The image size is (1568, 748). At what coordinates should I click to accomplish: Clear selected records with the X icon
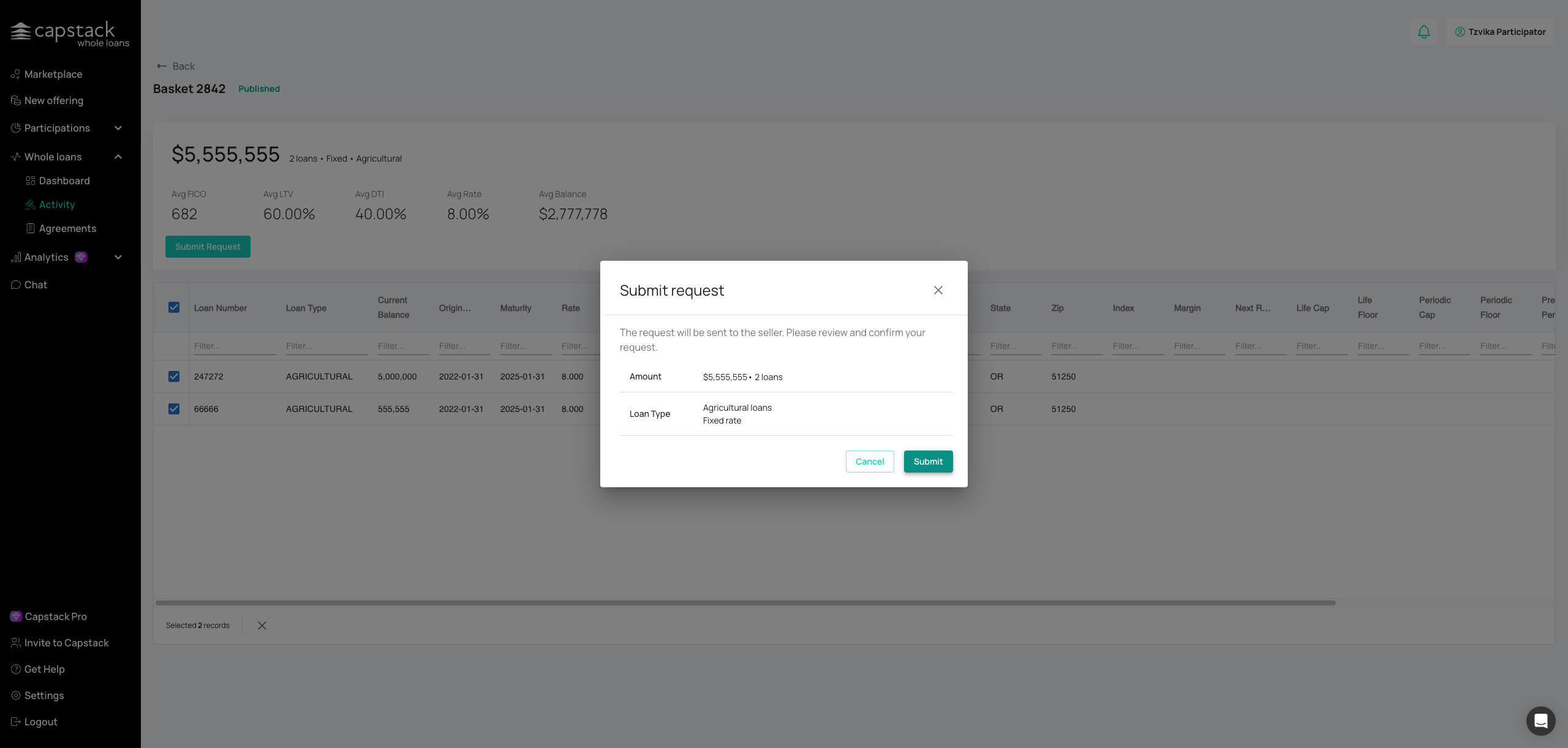[262, 626]
